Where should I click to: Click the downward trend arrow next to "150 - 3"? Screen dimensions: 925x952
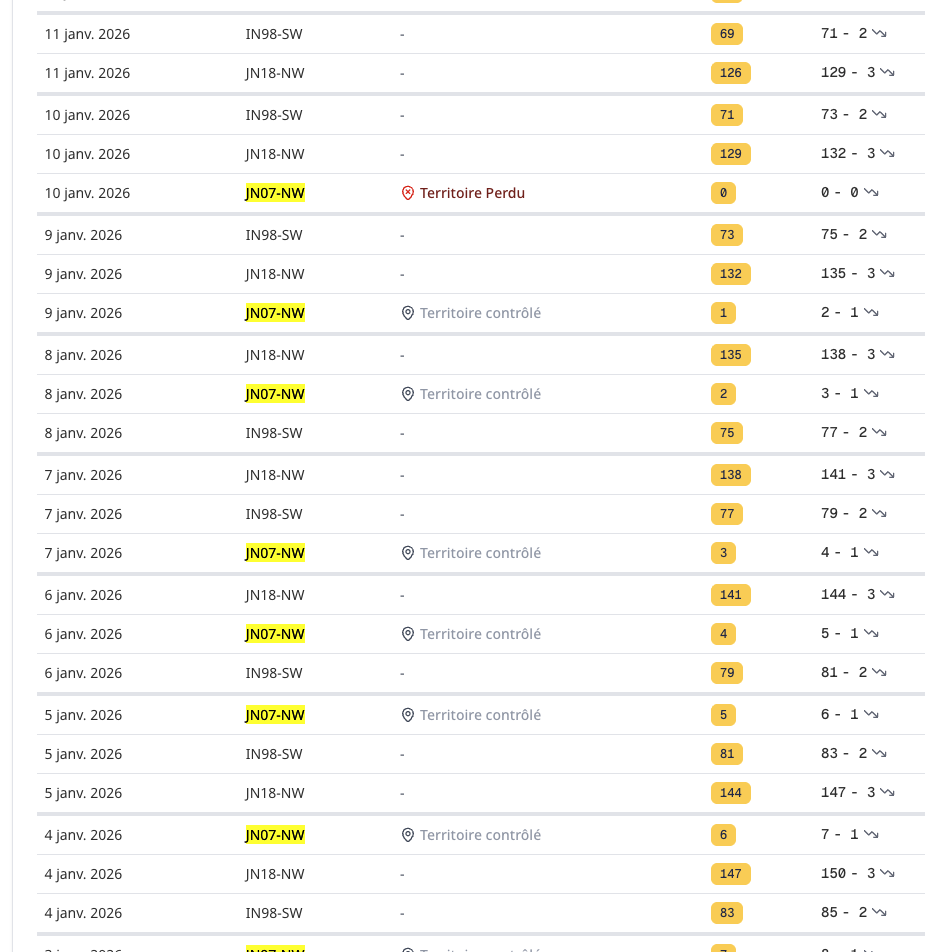point(887,874)
